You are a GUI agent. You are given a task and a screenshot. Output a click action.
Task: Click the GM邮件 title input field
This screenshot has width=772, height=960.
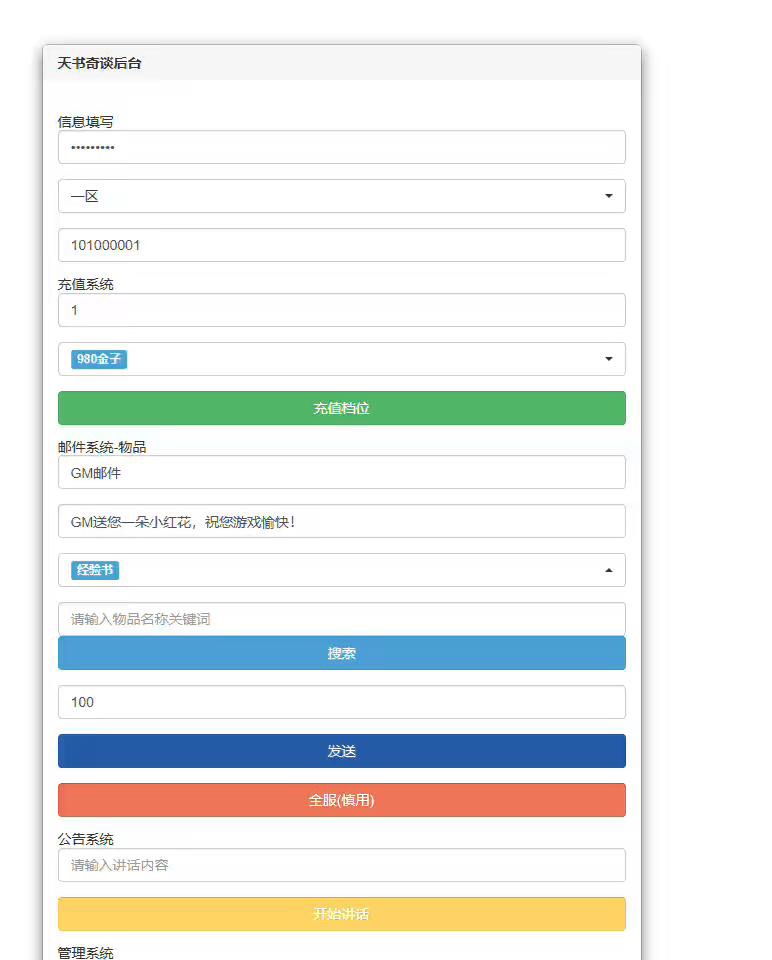pos(342,472)
